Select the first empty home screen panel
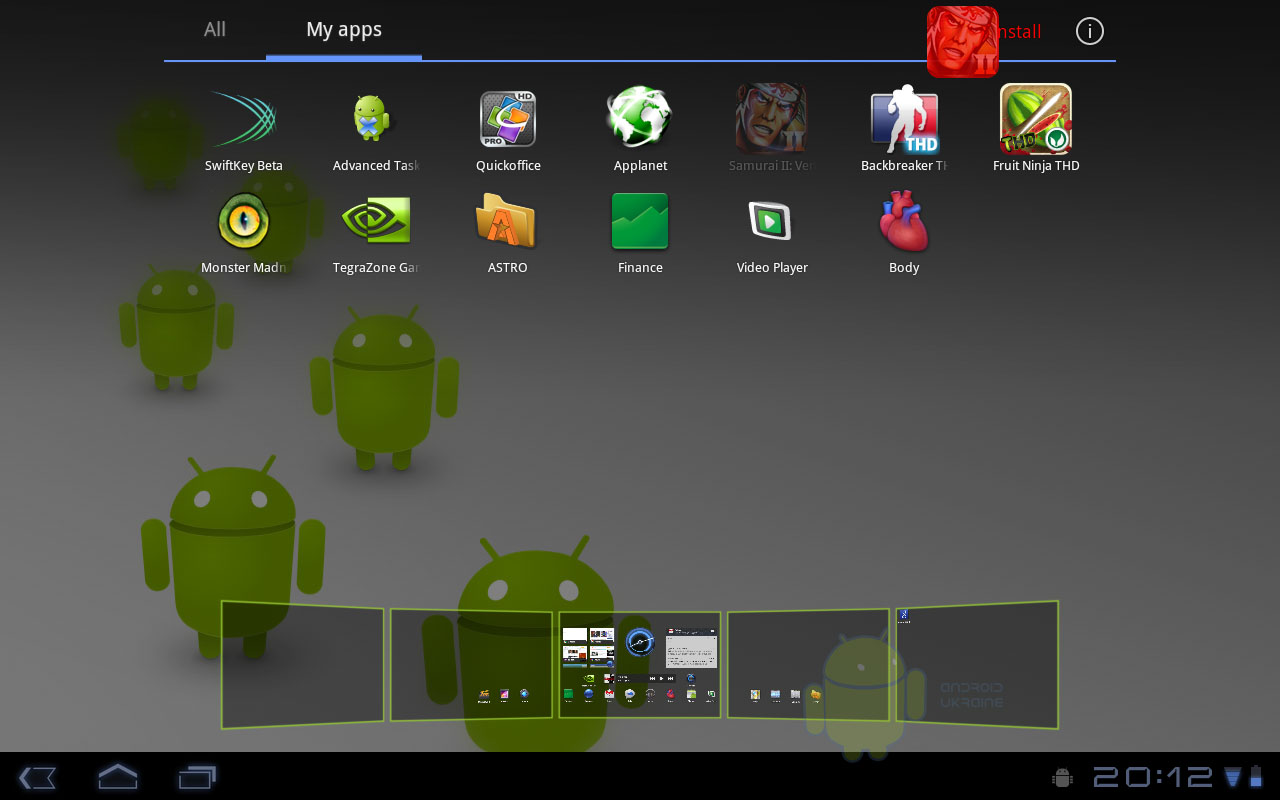This screenshot has width=1280, height=800. click(302, 664)
